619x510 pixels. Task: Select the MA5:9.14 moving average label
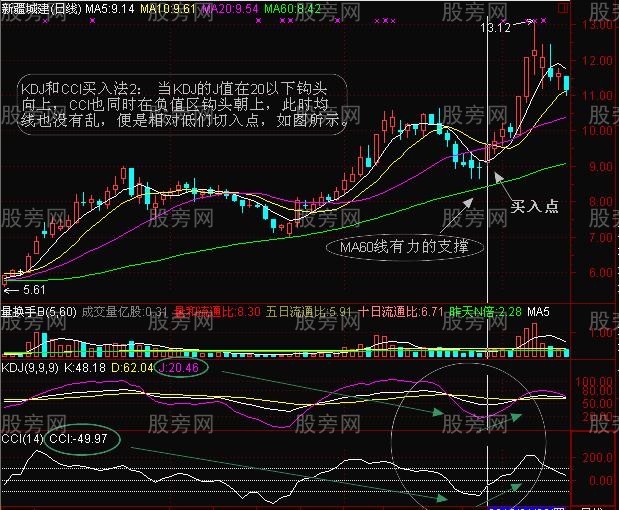(x=109, y=9)
